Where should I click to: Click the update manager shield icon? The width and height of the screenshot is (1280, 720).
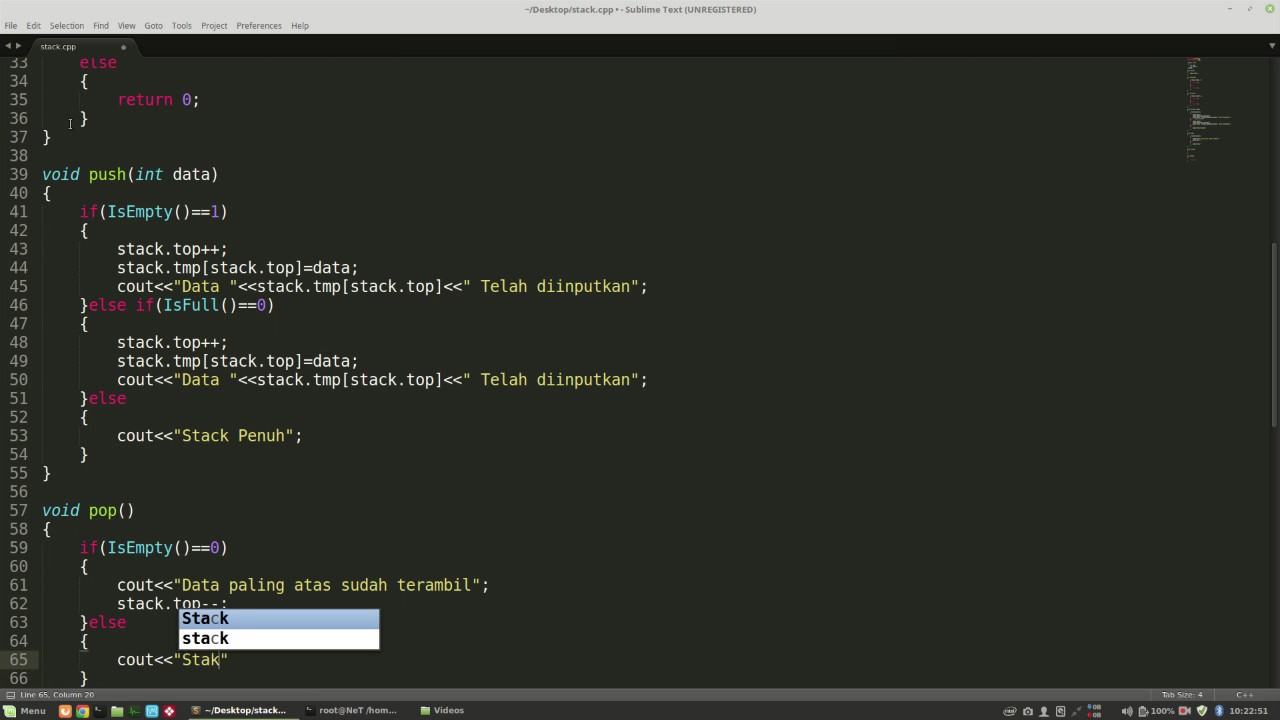point(1202,711)
